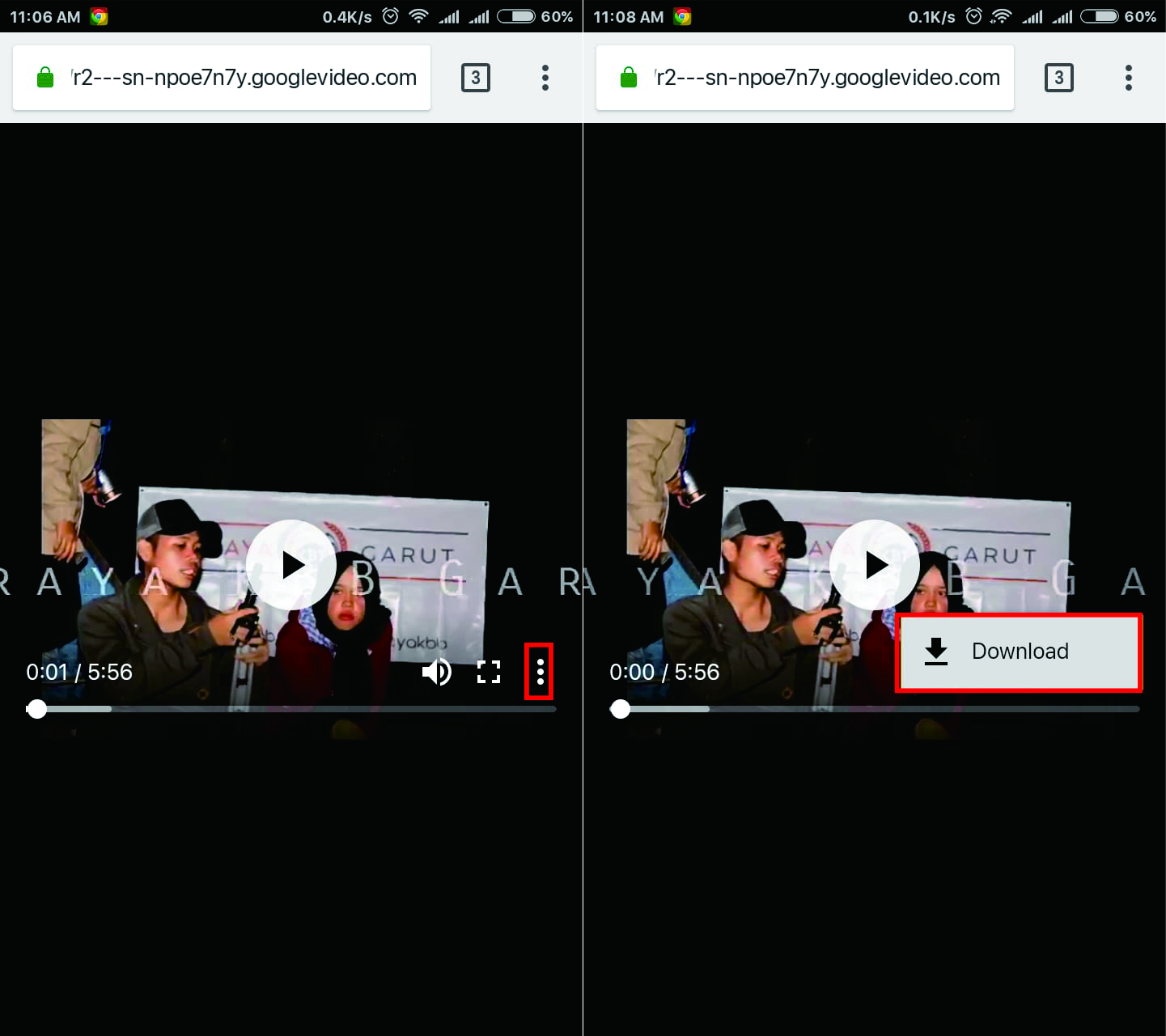Viewport: 1166px width, 1036px height.
Task: Play the video on the right player
Action: pyautogui.click(x=874, y=565)
